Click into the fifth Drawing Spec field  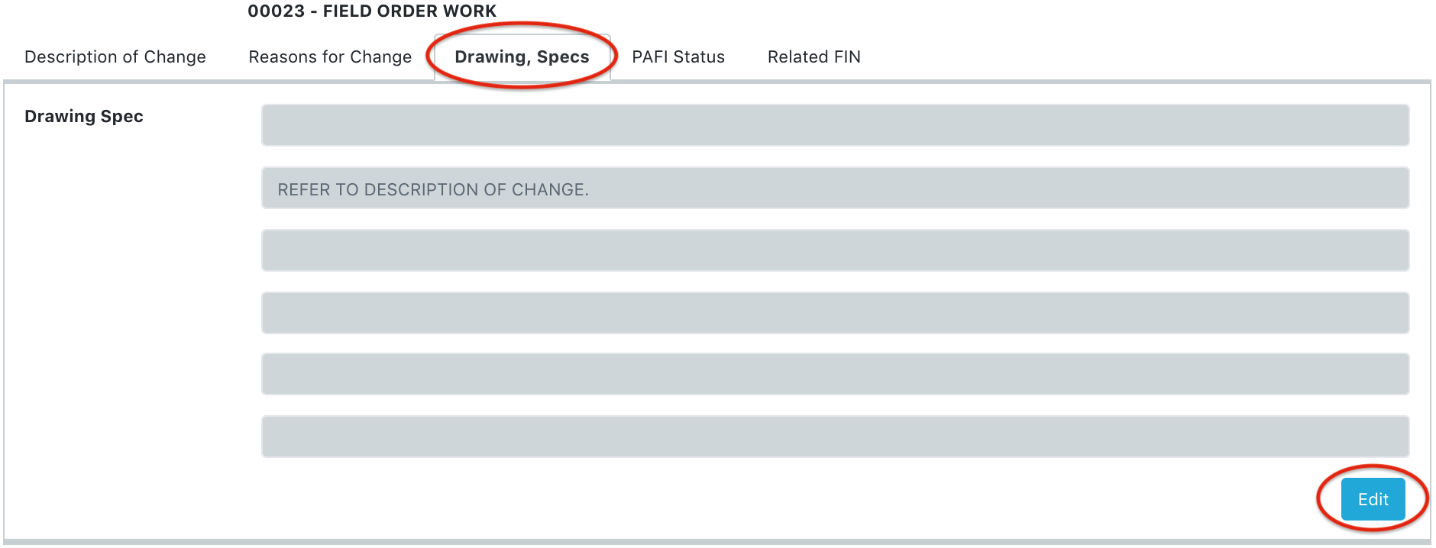[x=835, y=374]
